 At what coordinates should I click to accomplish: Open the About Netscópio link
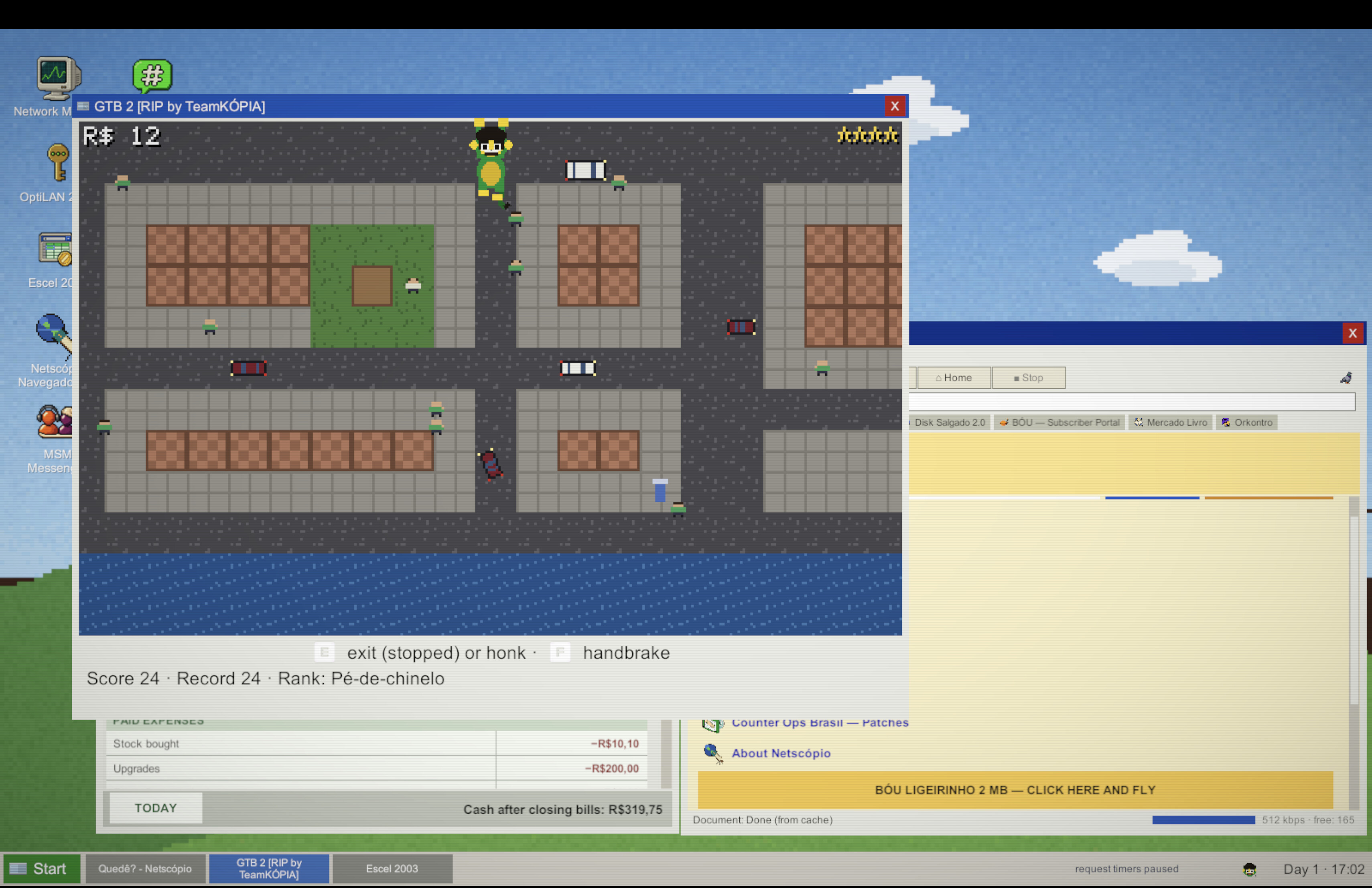pos(781,753)
